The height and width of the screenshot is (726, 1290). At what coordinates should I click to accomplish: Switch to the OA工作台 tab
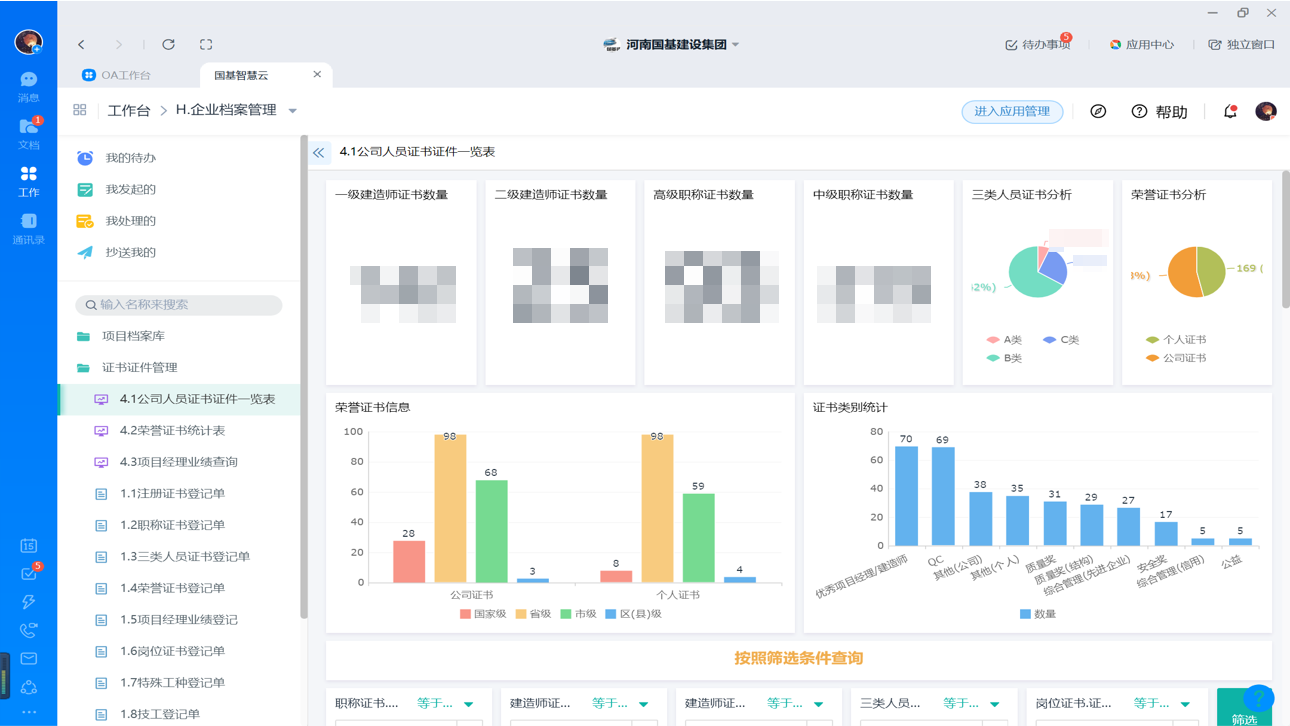point(125,75)
